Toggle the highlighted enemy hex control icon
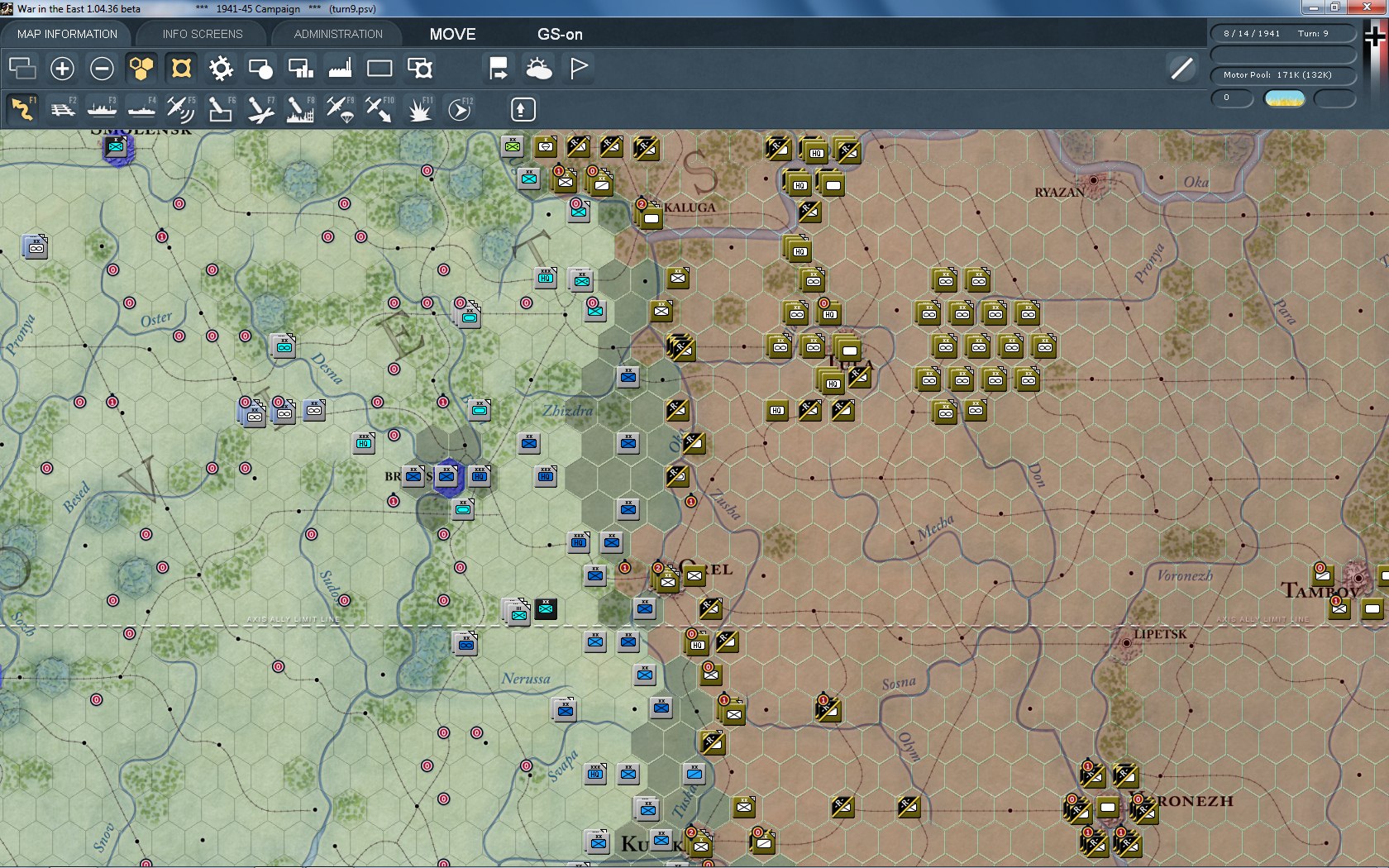The image size is (1389, 868). (x=181, y=68)
